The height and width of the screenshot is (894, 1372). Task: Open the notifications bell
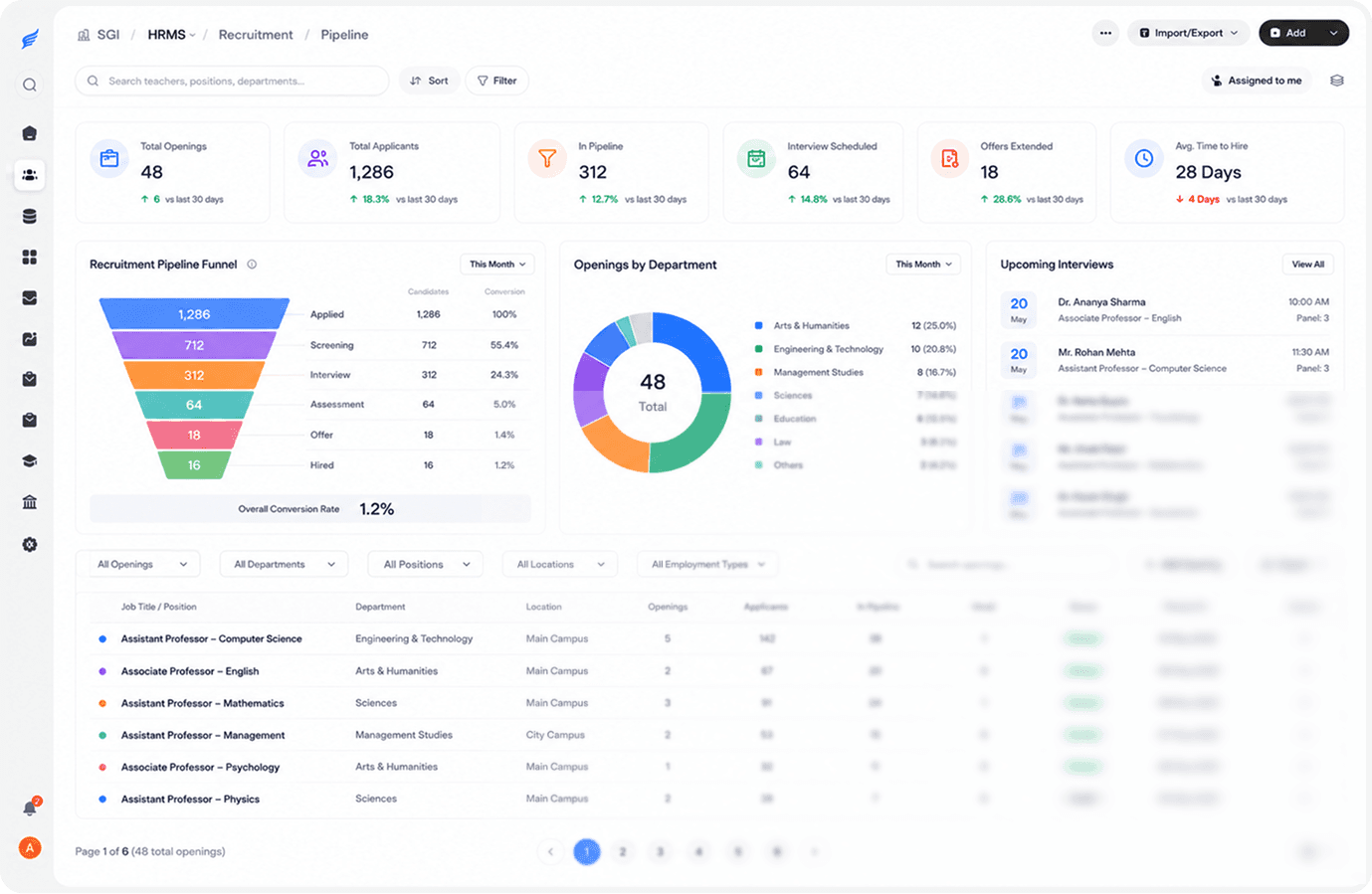coord(30,807)
